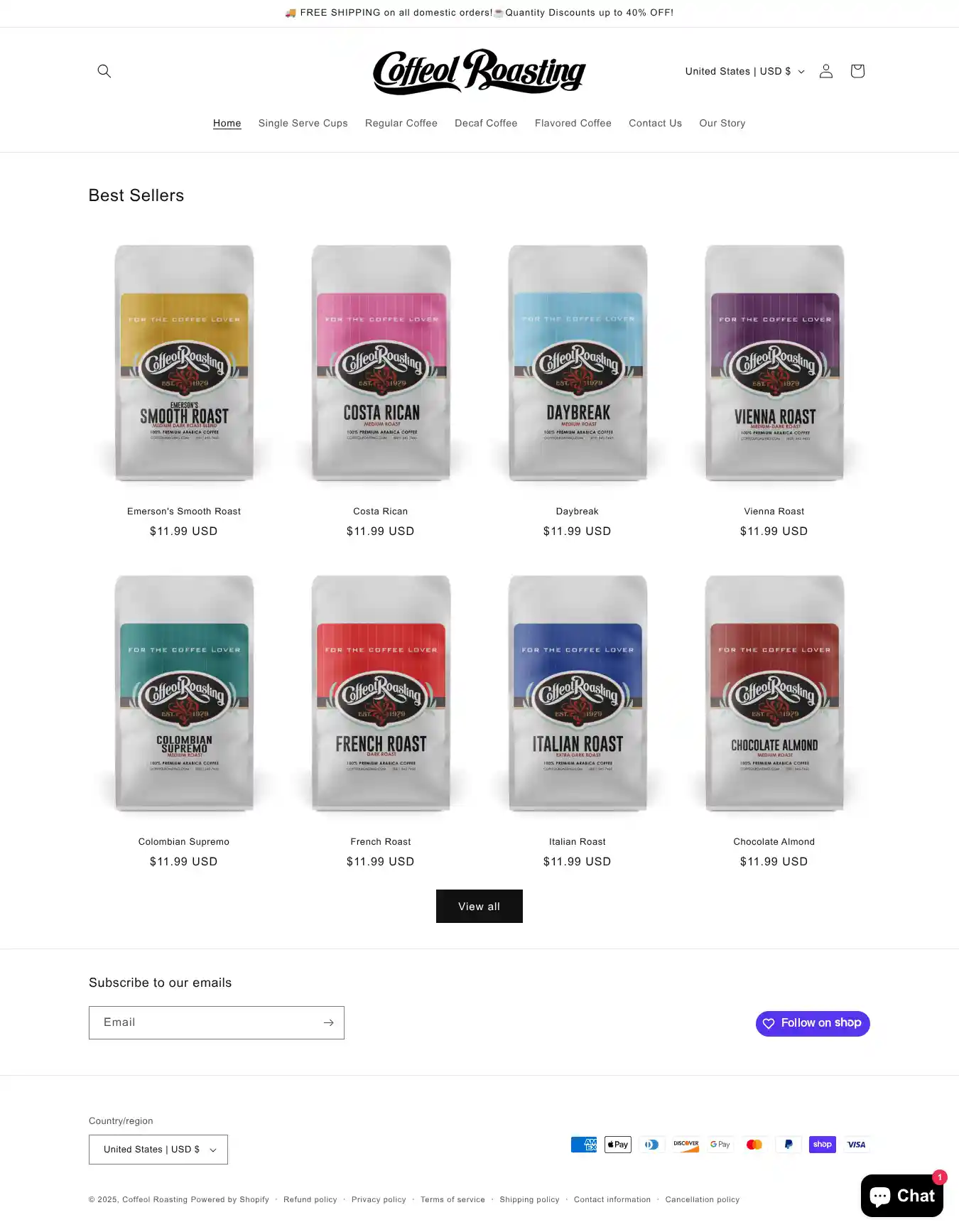Open the search magnifier icon
This screenshot has height=1232, width=959.
[104, 71]
